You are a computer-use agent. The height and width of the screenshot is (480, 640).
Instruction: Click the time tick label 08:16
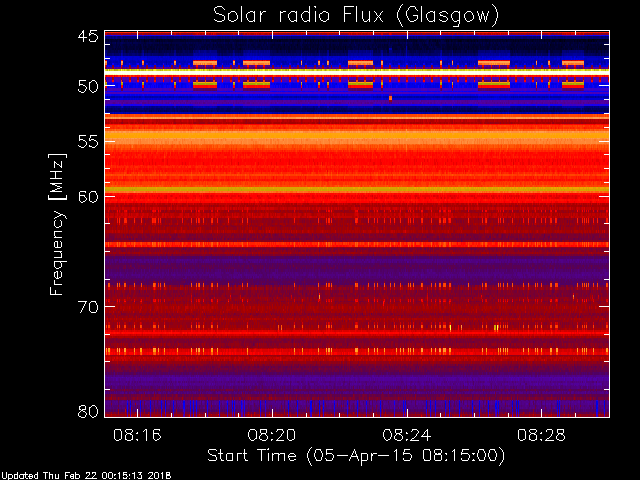[x=137, y=435]
